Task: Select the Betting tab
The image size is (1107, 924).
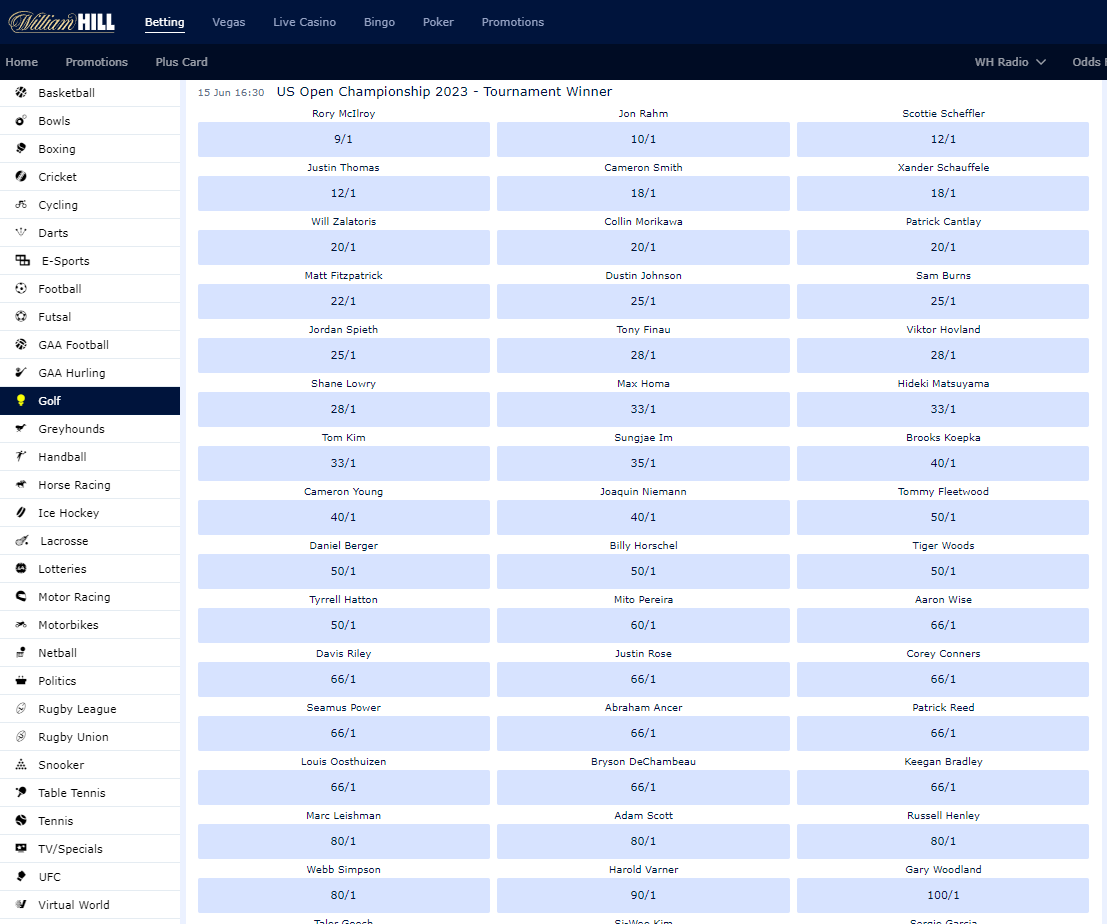Action: pos(164,22)
